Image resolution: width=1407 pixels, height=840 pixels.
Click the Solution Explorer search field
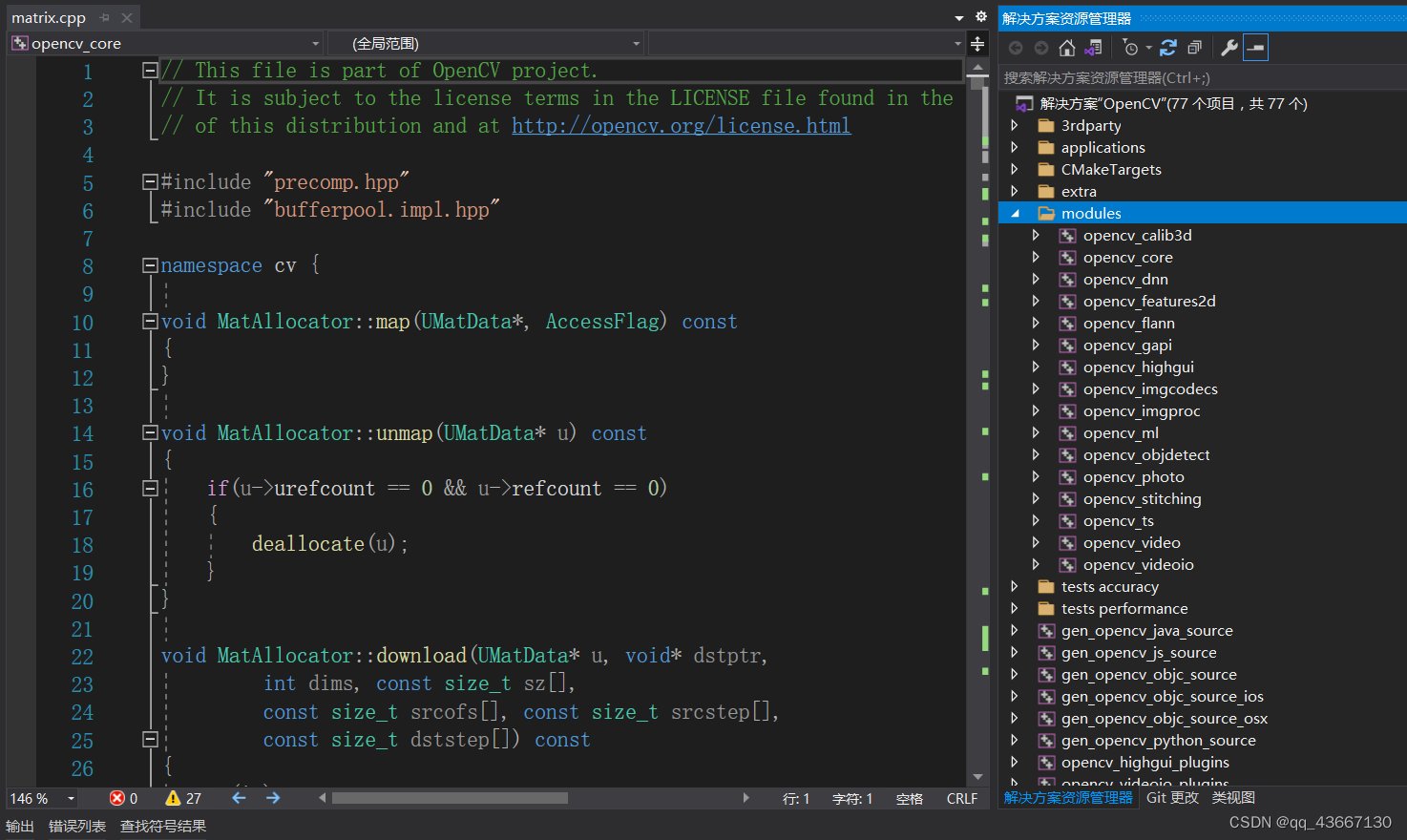click(x=1202, y=78)
